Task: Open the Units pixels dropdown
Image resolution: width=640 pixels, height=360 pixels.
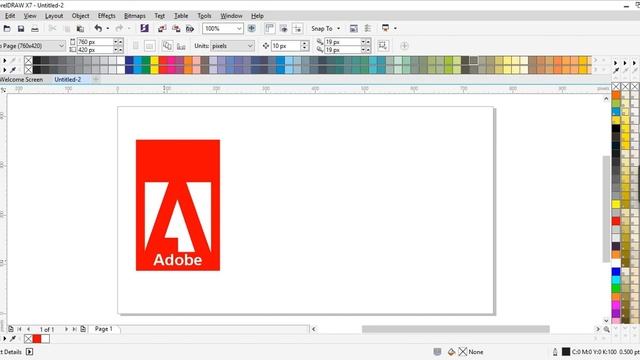Action: tap(232, 46)
